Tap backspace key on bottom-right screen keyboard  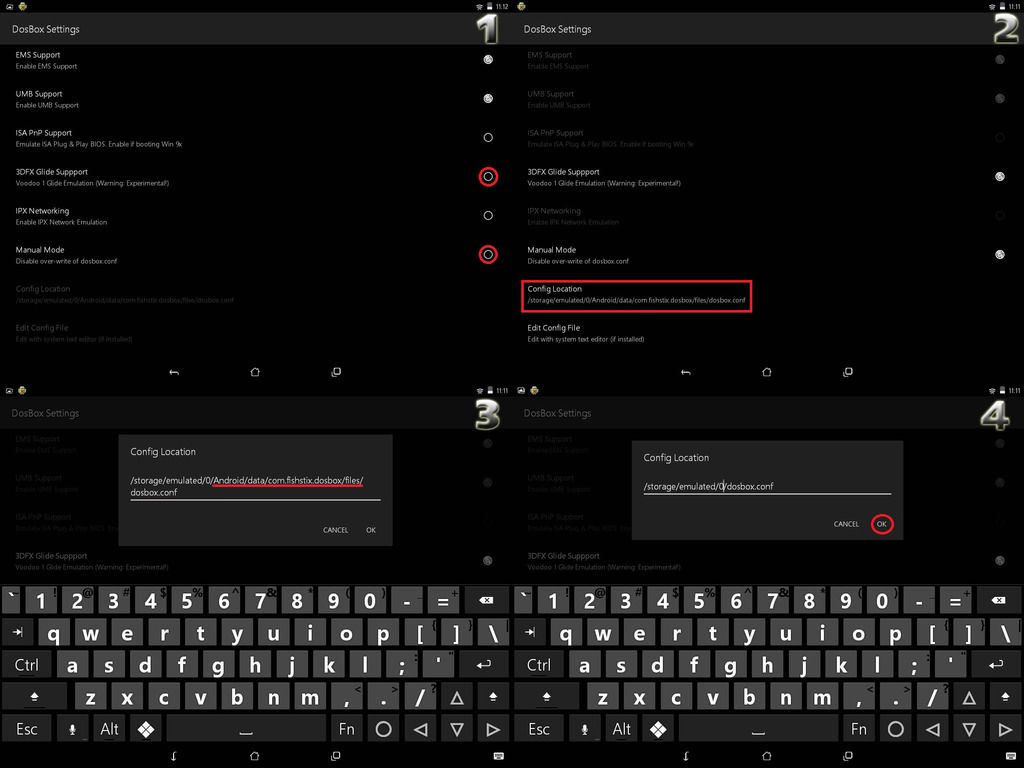coord(998,600)
